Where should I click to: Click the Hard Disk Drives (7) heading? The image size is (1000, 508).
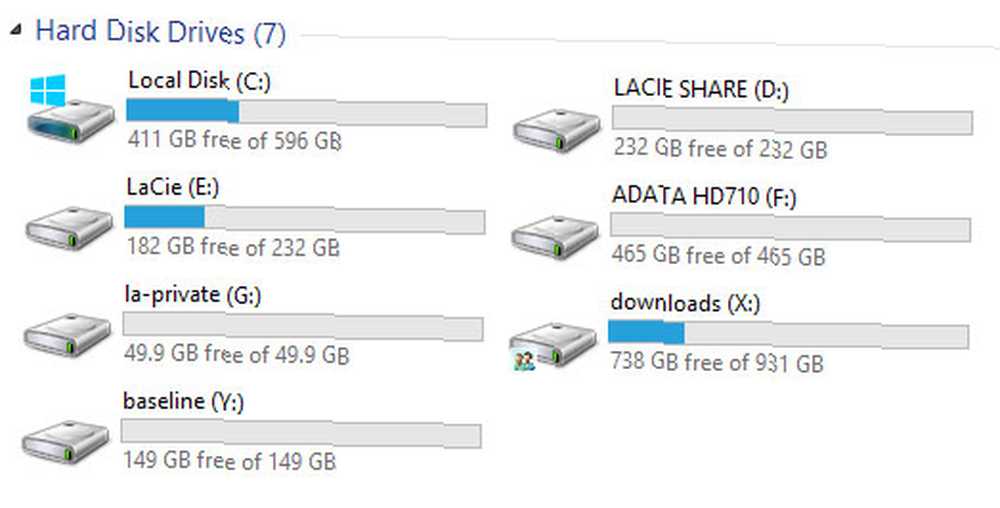(160, 32)
